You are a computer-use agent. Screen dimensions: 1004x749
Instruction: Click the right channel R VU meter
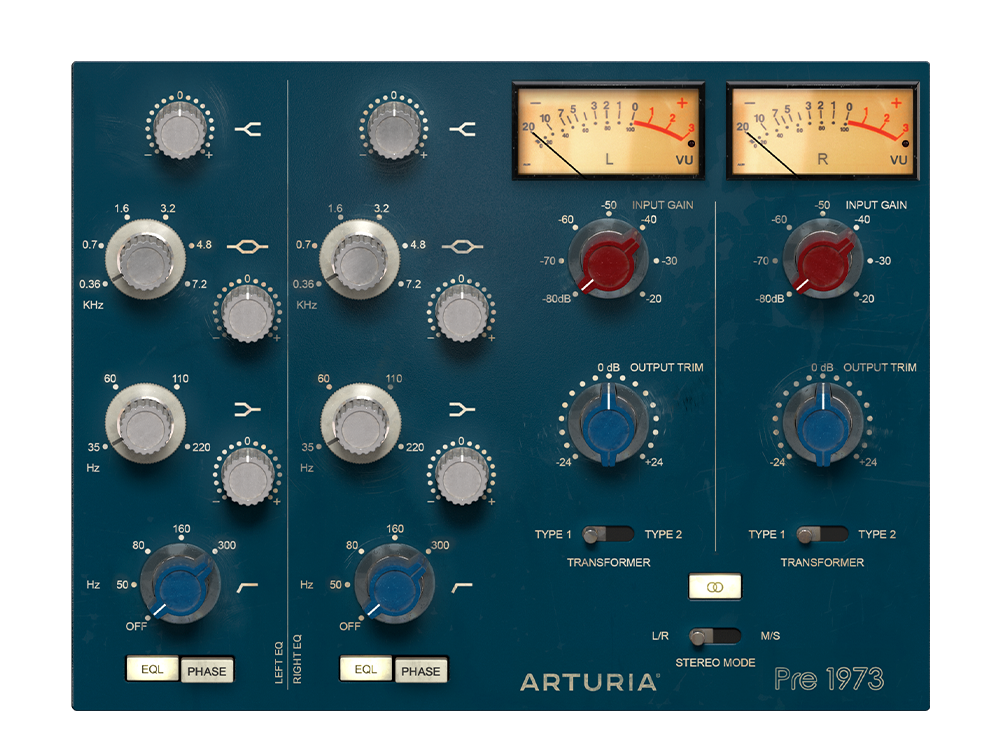[823, 131]
